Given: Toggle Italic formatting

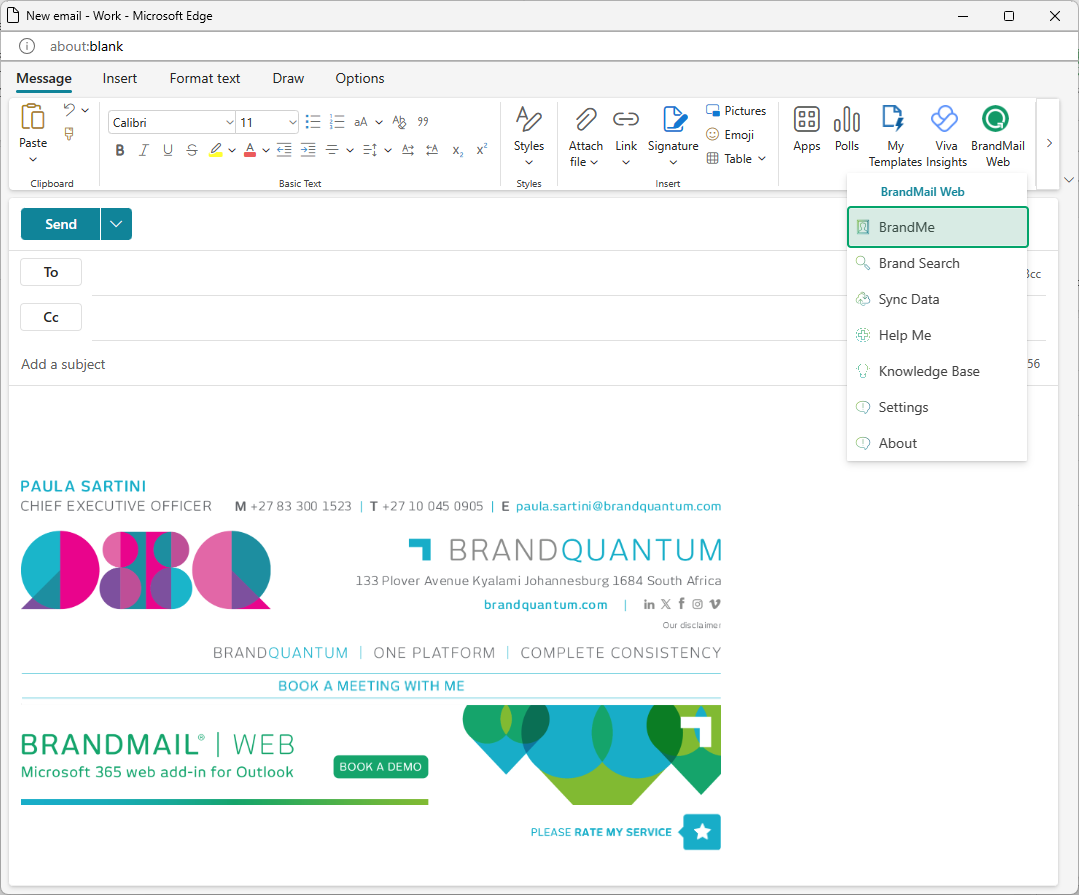Looking at the screenshot, I should (144, 150).
